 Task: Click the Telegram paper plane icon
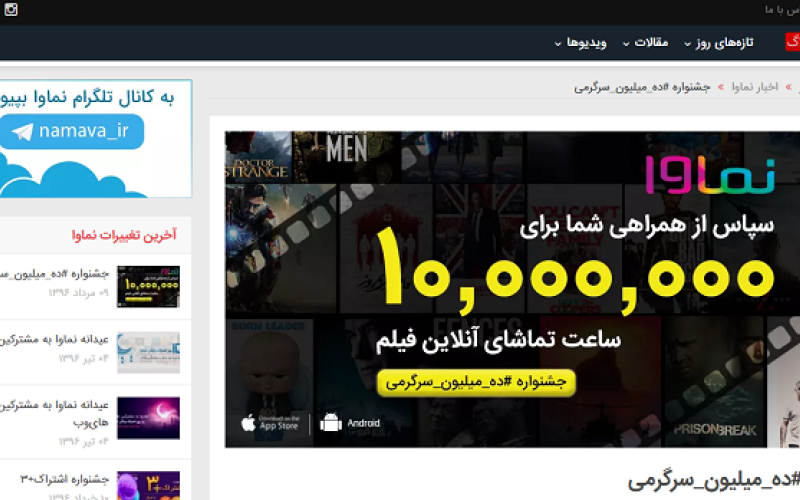pyautogui.click(x=22, y=132)
